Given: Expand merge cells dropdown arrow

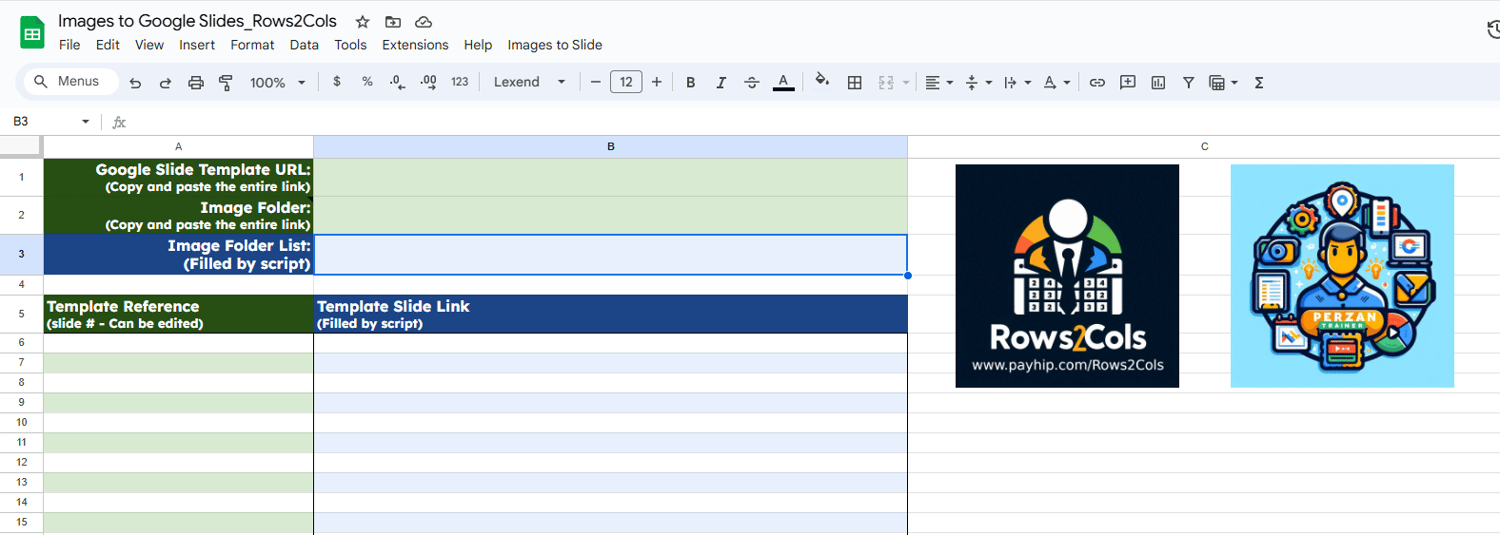Looking at the screenshot, I should pyautogui.click(x=906, y=82).
